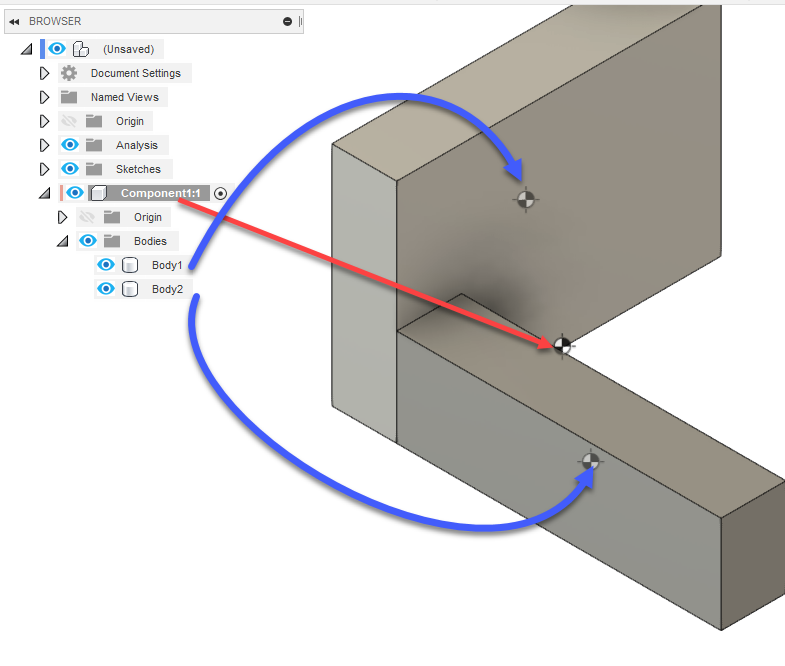Click the Analysis folder icon
This screenshot has width=785, height=666.
point(94,145)
